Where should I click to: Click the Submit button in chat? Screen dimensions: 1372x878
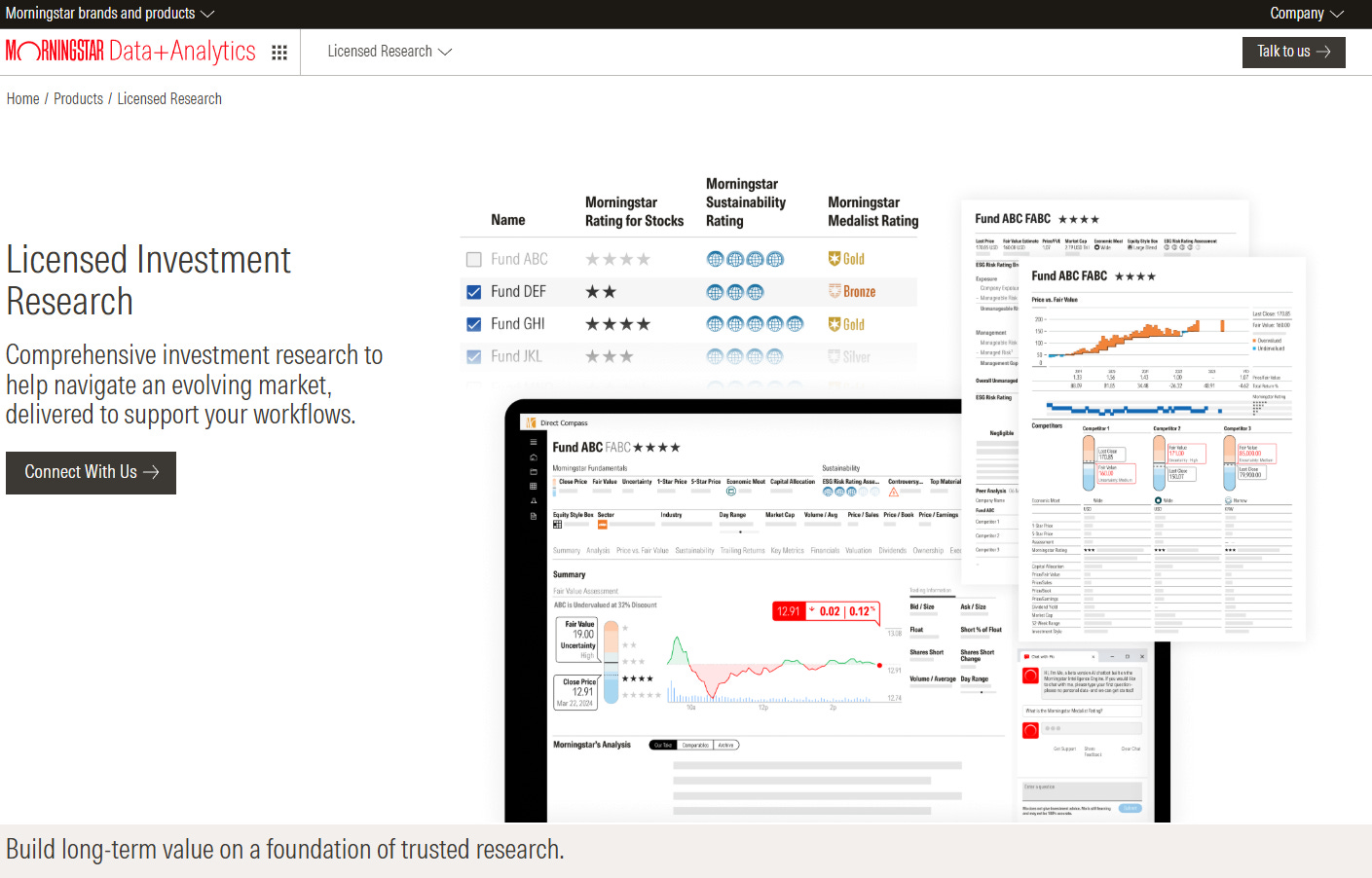1131,808
